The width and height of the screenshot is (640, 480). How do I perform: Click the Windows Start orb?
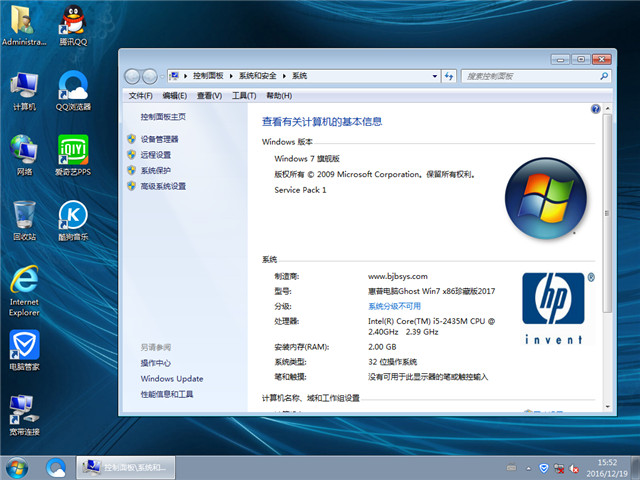tap(17, 468)
